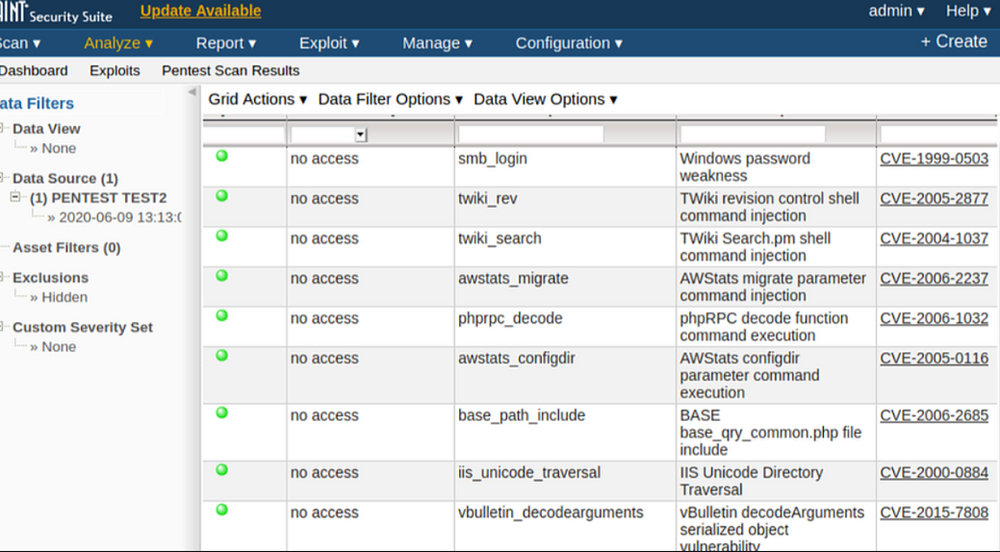Open CVE-2005-0116 link
This screenshot has width=1000, height=552.
coord(934,358)
